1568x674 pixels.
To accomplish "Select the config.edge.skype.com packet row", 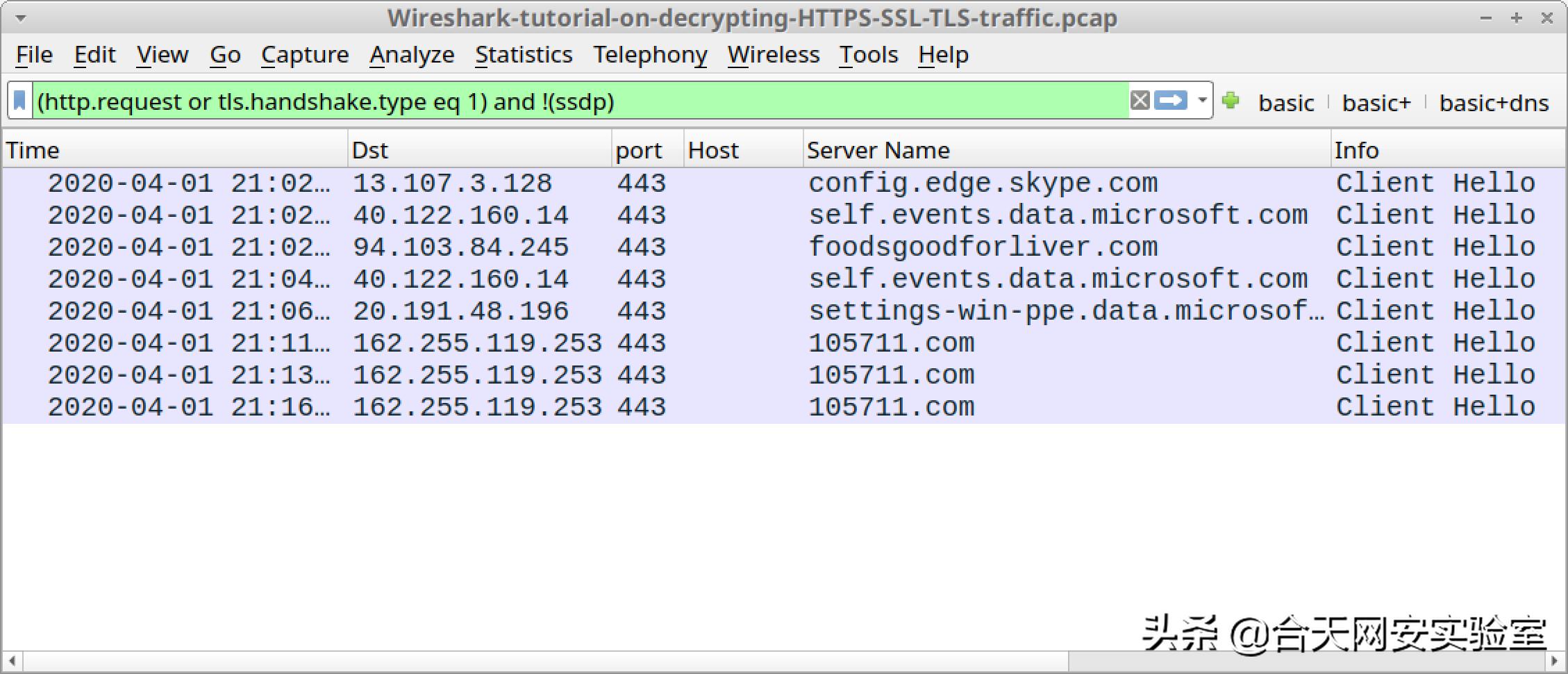I will click(x=983, y=183).
